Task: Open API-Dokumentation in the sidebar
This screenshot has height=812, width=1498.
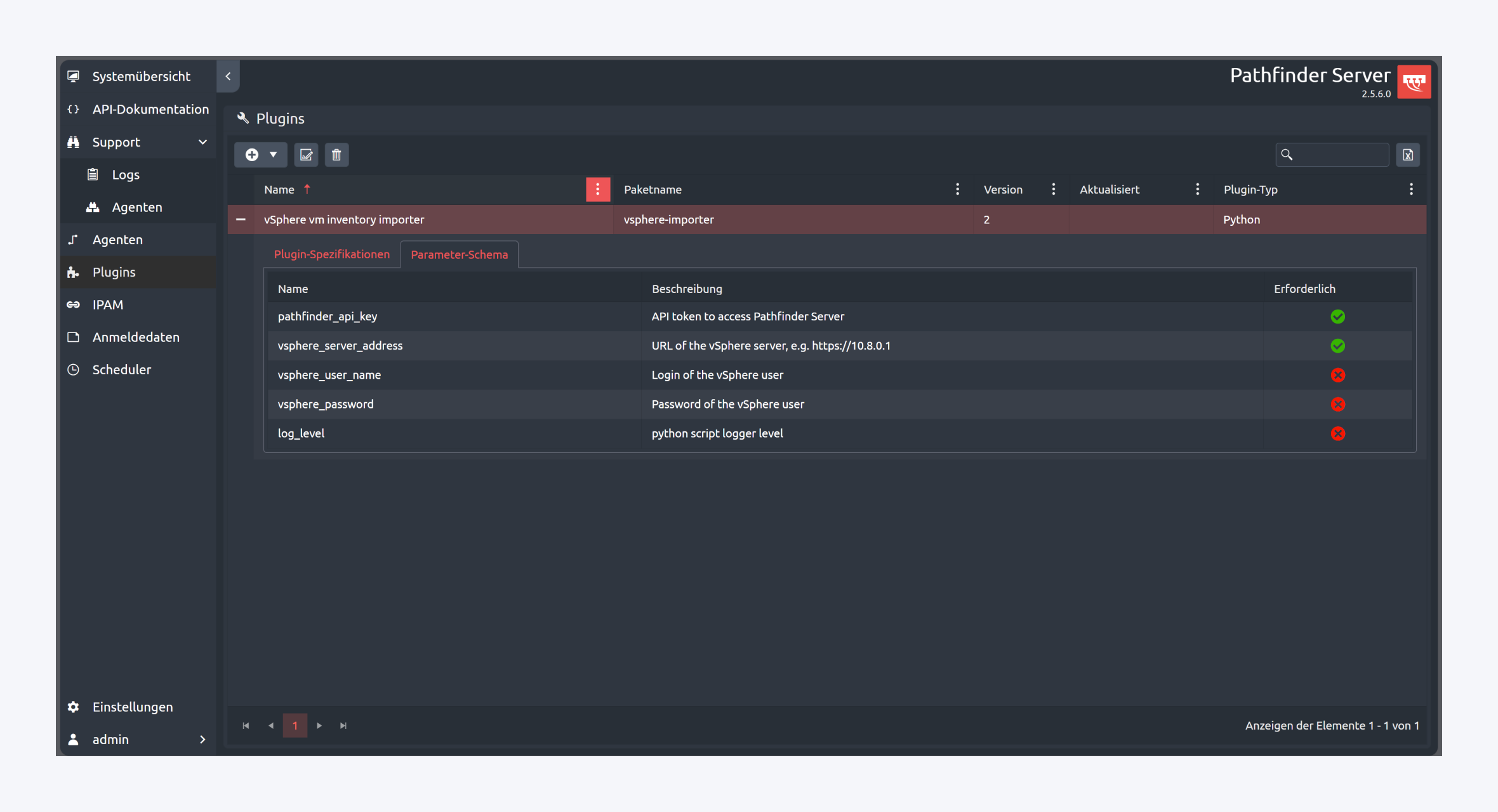Action: pyautogui.click(x=150, y=109)
